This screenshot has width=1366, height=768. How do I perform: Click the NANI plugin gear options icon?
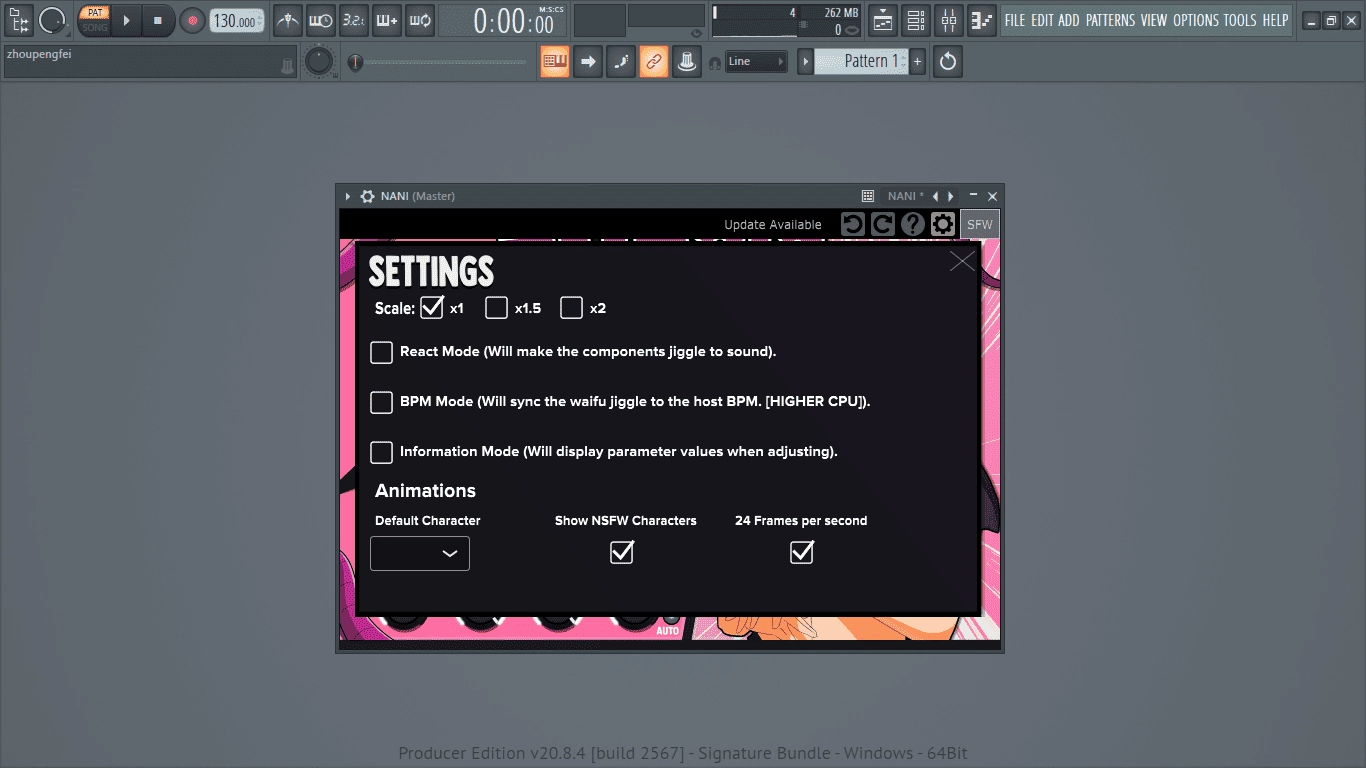(x=367, y=196)
